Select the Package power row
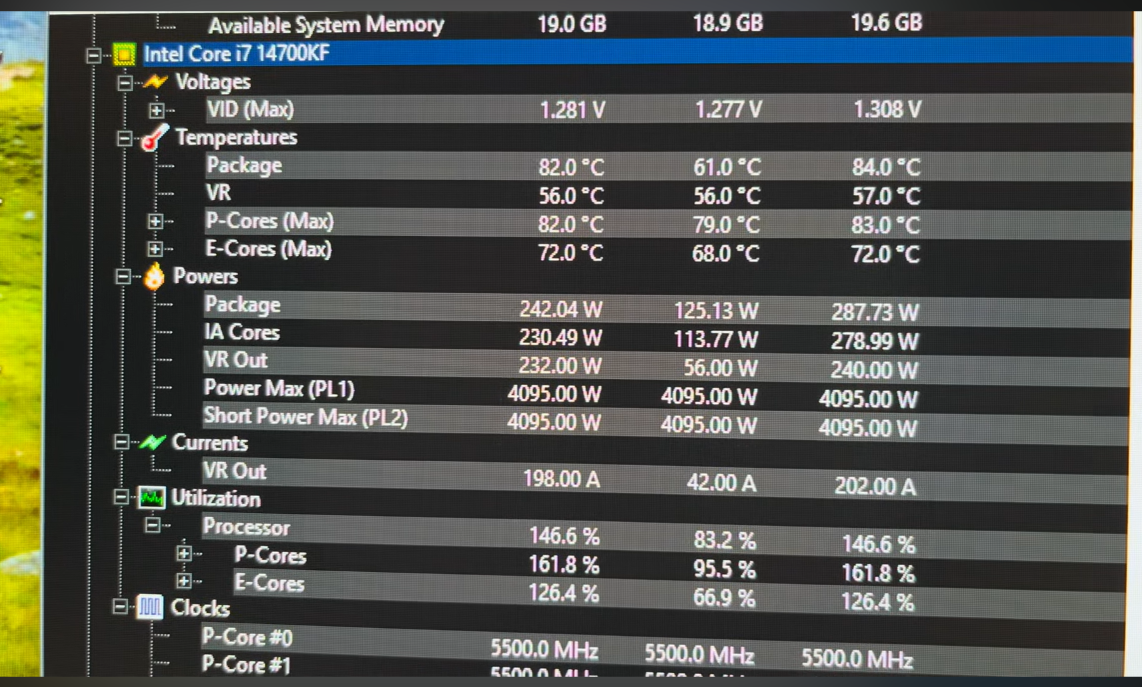Viewport: 1142px width, 687px height. pos(666,308)
